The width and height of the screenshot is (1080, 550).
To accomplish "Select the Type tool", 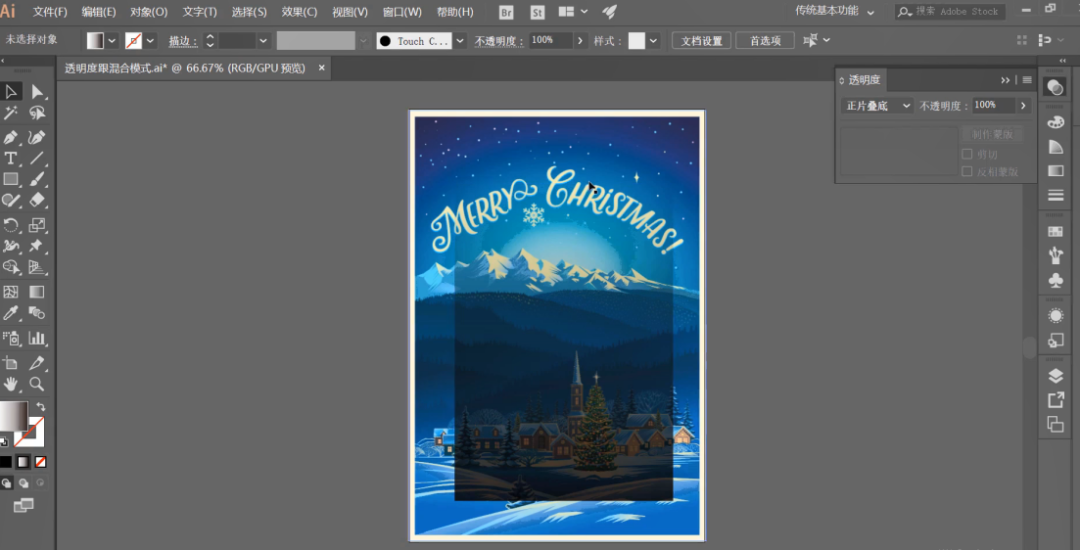I will click(10, 158).
